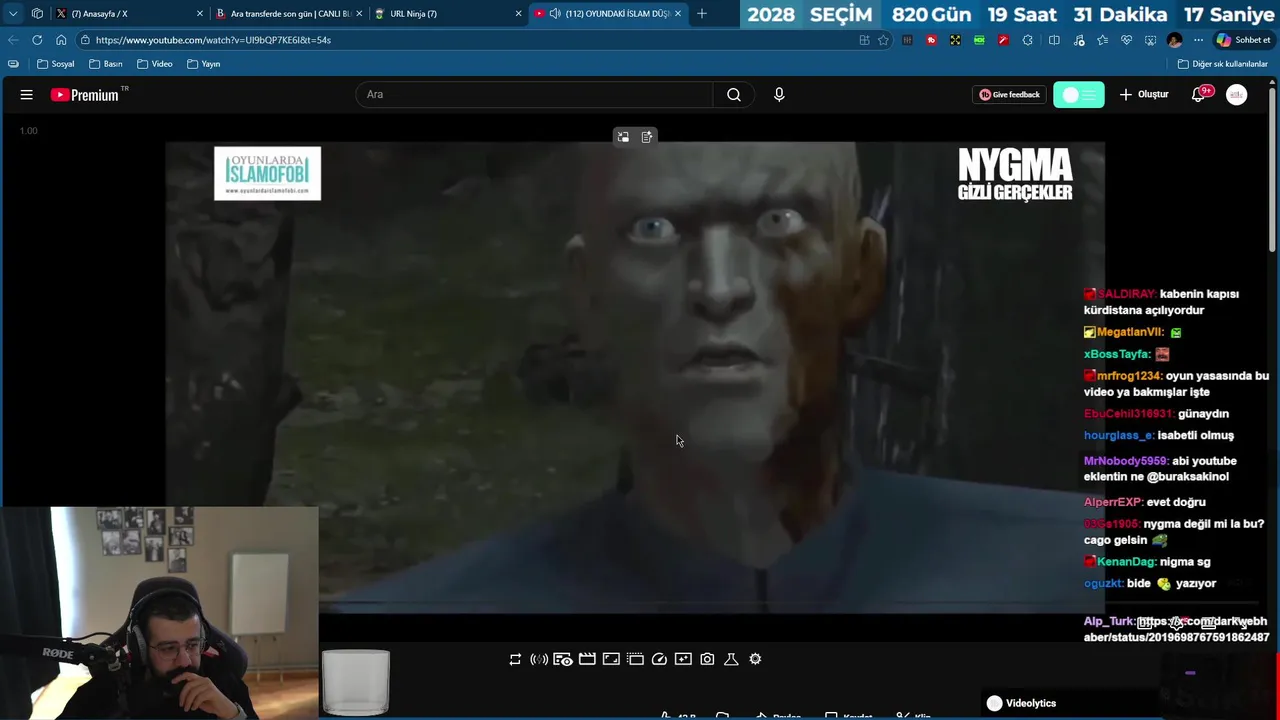Click the clapperboard cinema mode icon
This screenshot has height=720, width=1280.
coord(587,659)
